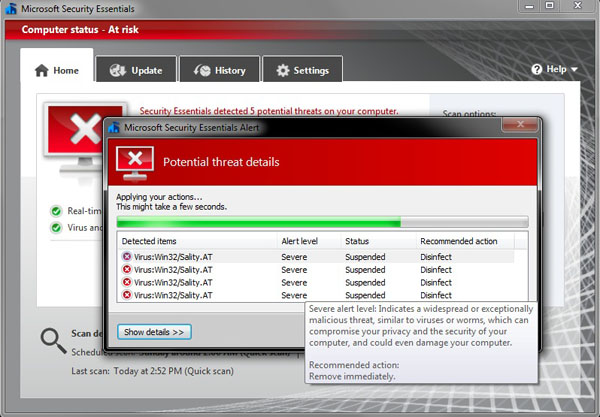
Task: Click the large red X monitor status icon
Action: 85,138
